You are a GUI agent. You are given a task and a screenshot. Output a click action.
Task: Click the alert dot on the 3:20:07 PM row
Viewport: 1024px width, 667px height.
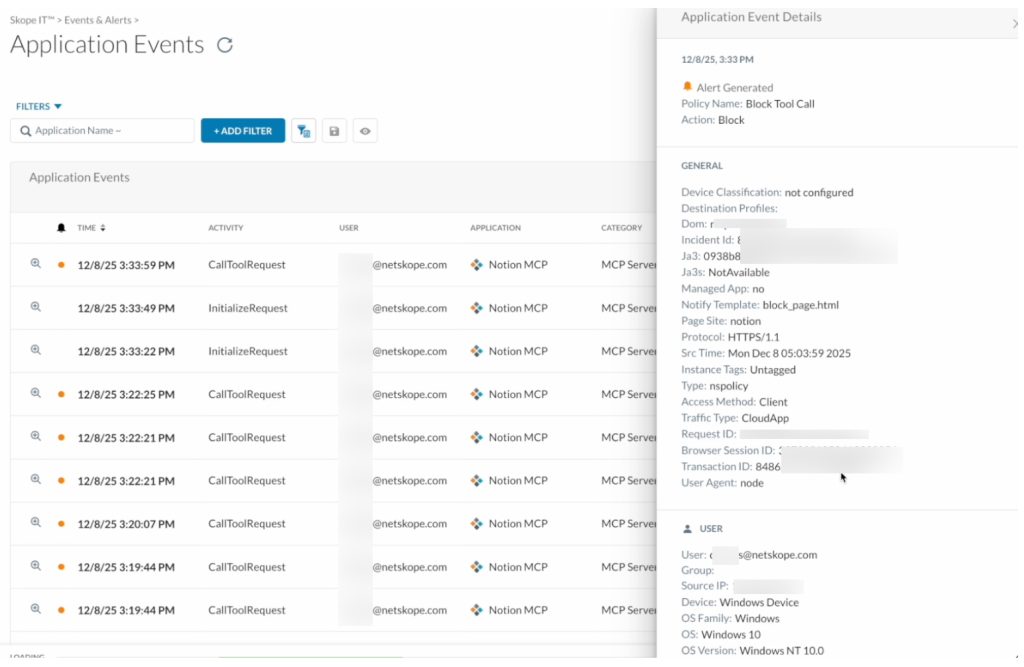[x=61, y=524]
